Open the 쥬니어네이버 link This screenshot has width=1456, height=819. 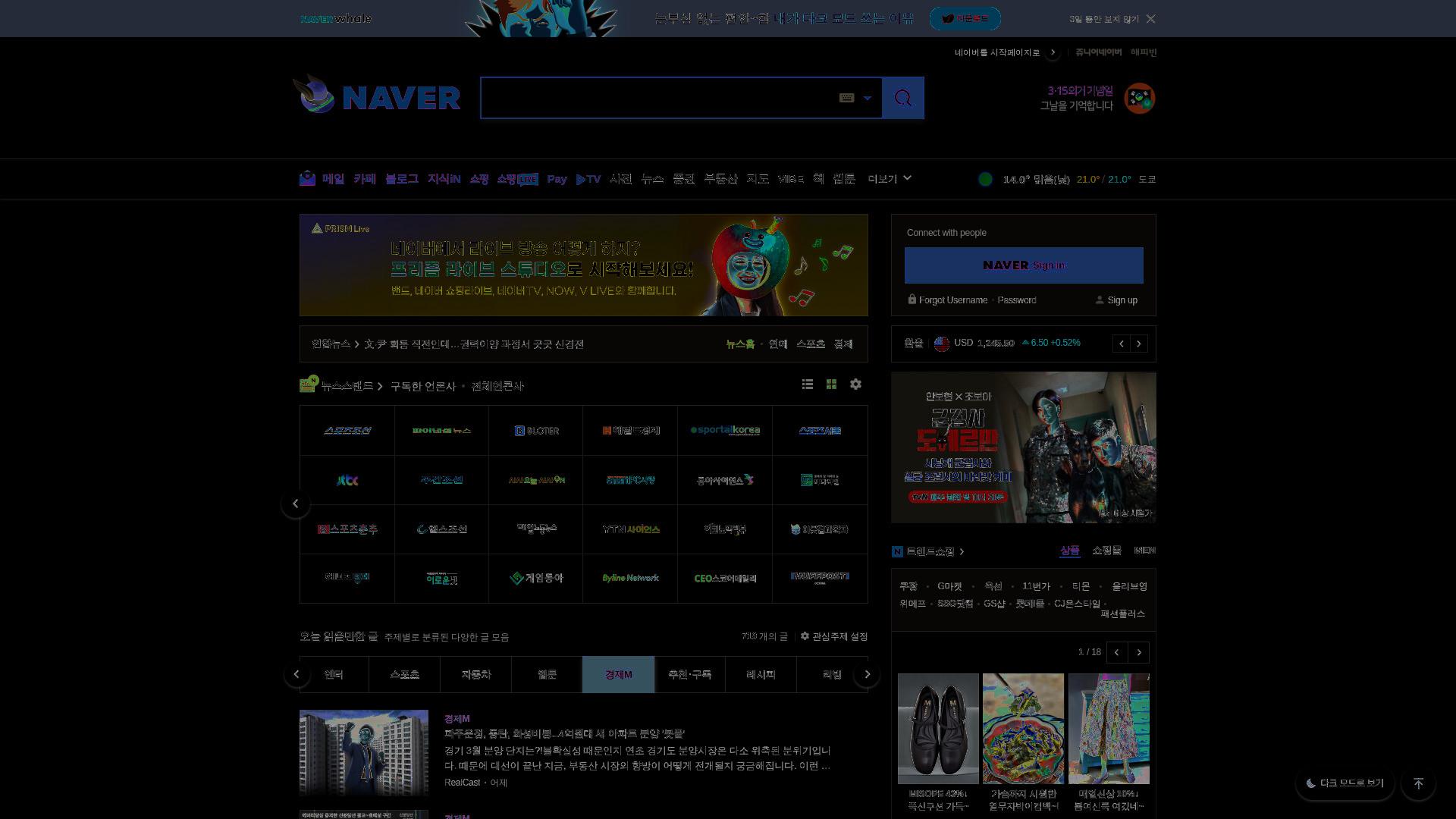coord(1098,52)
